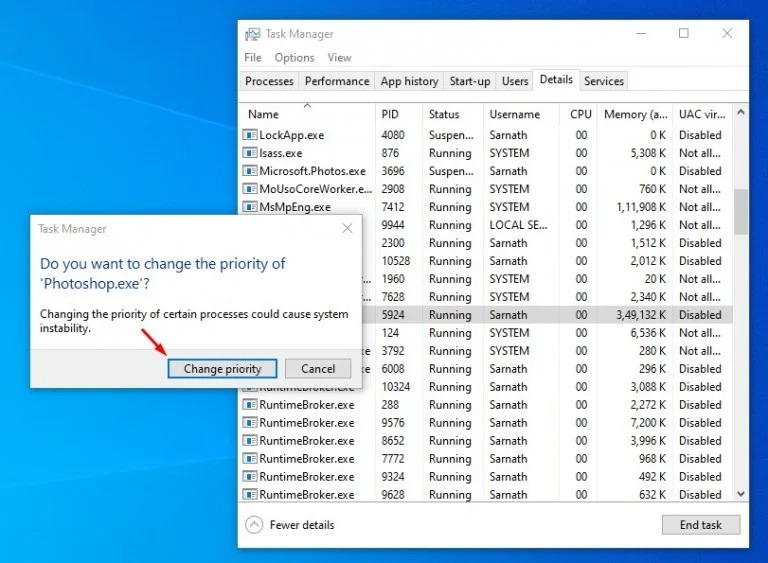
Task: Switch to the Processes tab
Action: click(269, 81)
